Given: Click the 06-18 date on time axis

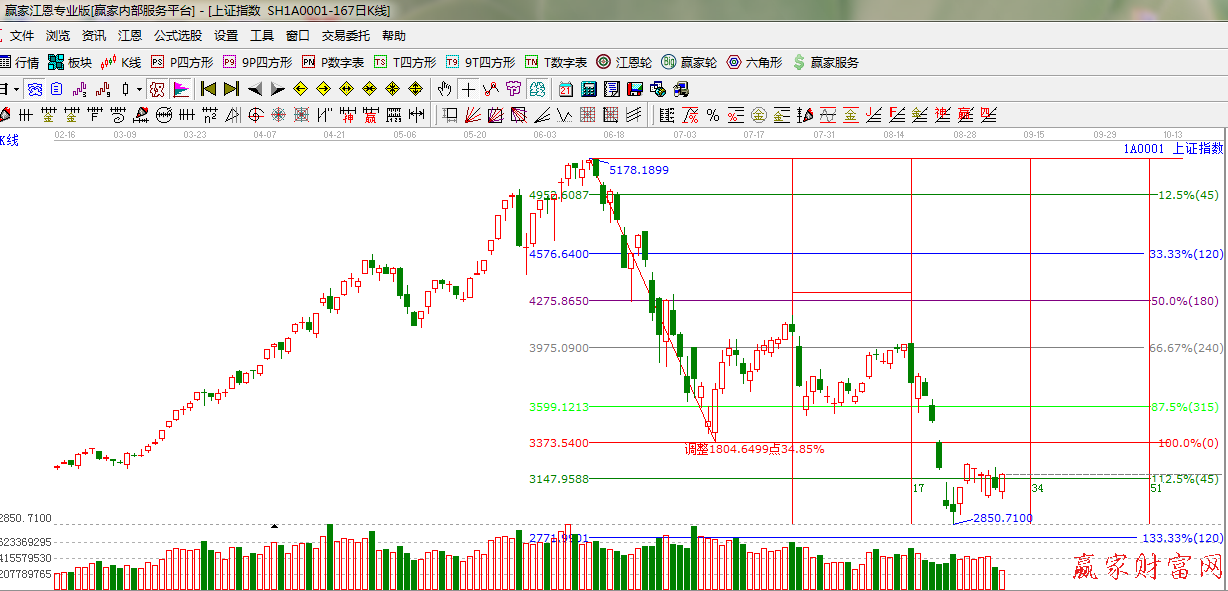Looking at the screenshot, I should tap(615, 133).
